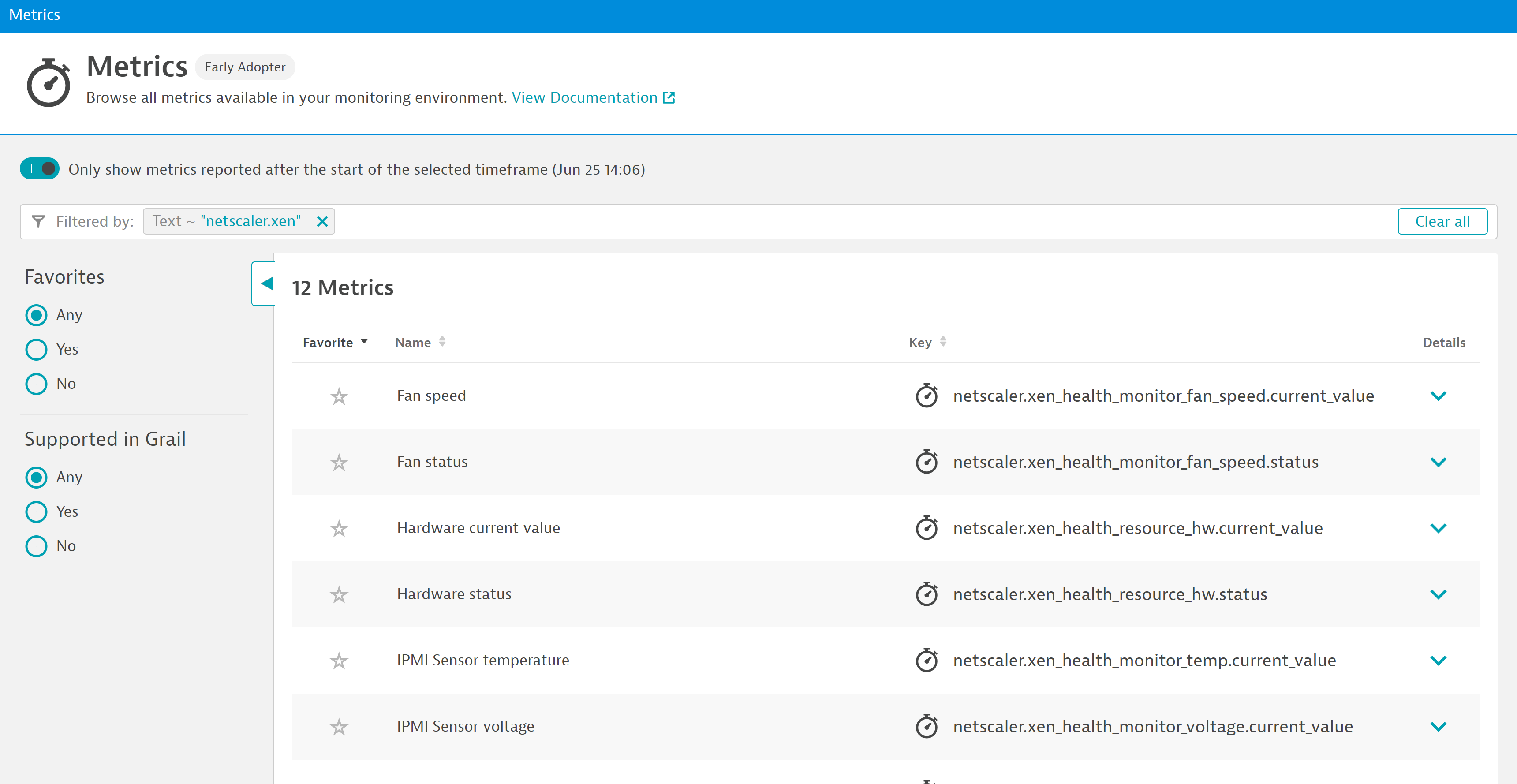Click the Metrics stopwatch header icon
1517x784 pixels.
coord(48,82)
